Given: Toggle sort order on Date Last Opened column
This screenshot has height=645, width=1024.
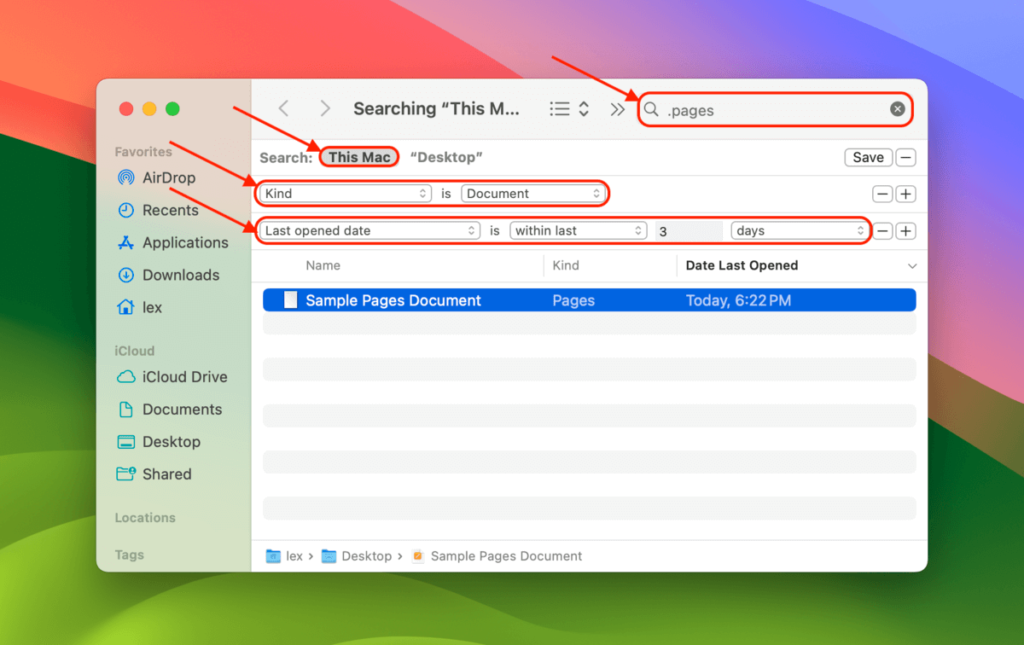Looking at the screenshot, I should (740, 265).
